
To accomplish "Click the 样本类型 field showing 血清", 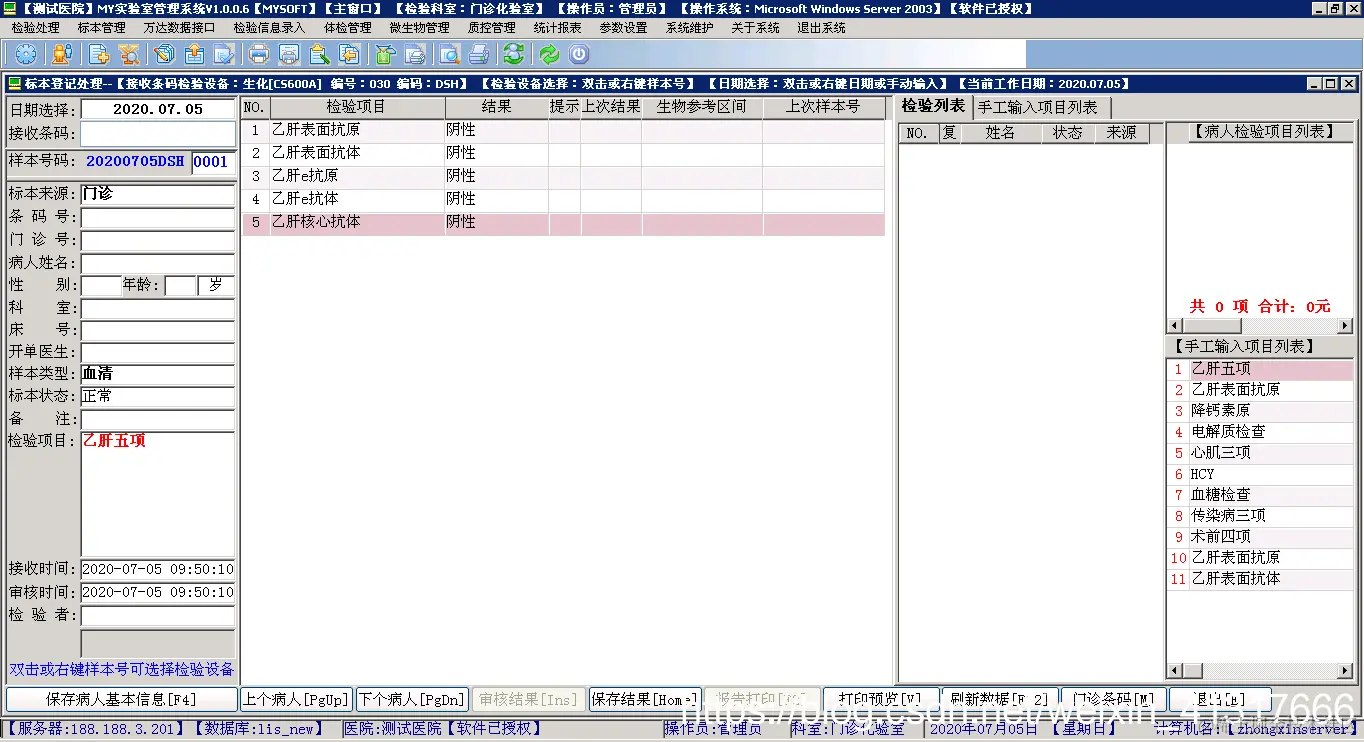I will (158, 374).
